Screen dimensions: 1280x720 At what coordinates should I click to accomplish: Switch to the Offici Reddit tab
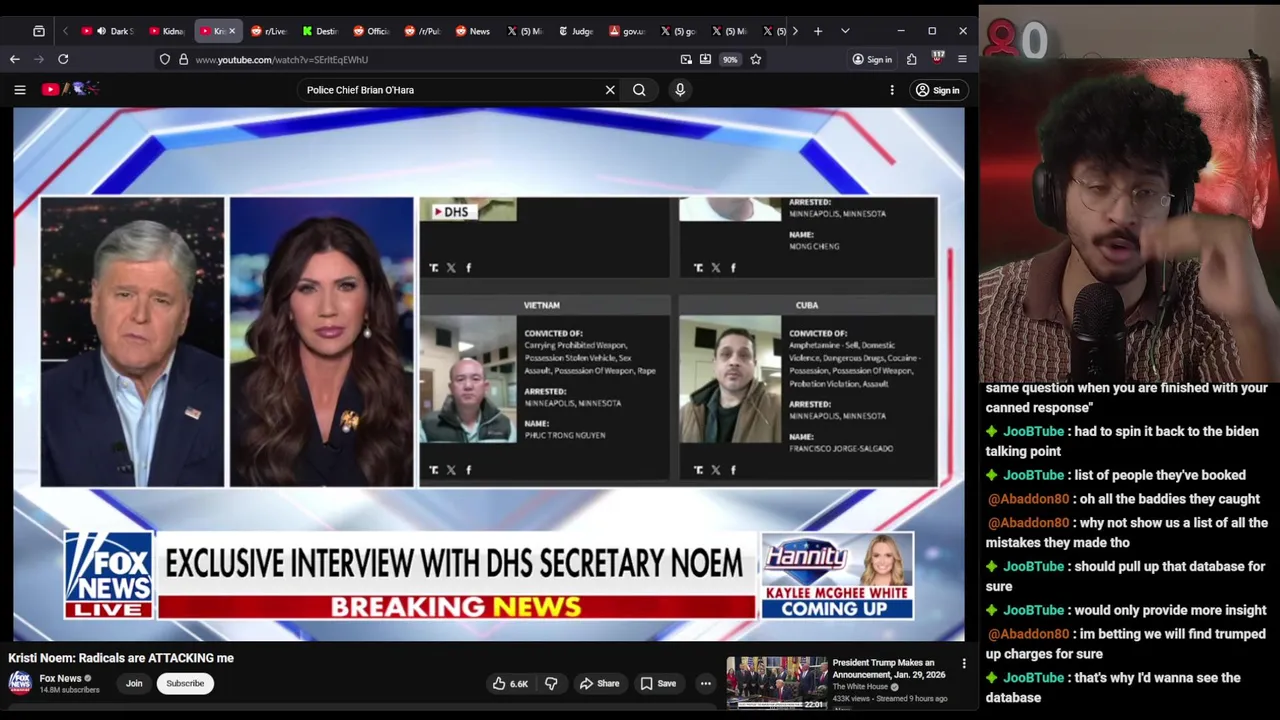(371, 31)
